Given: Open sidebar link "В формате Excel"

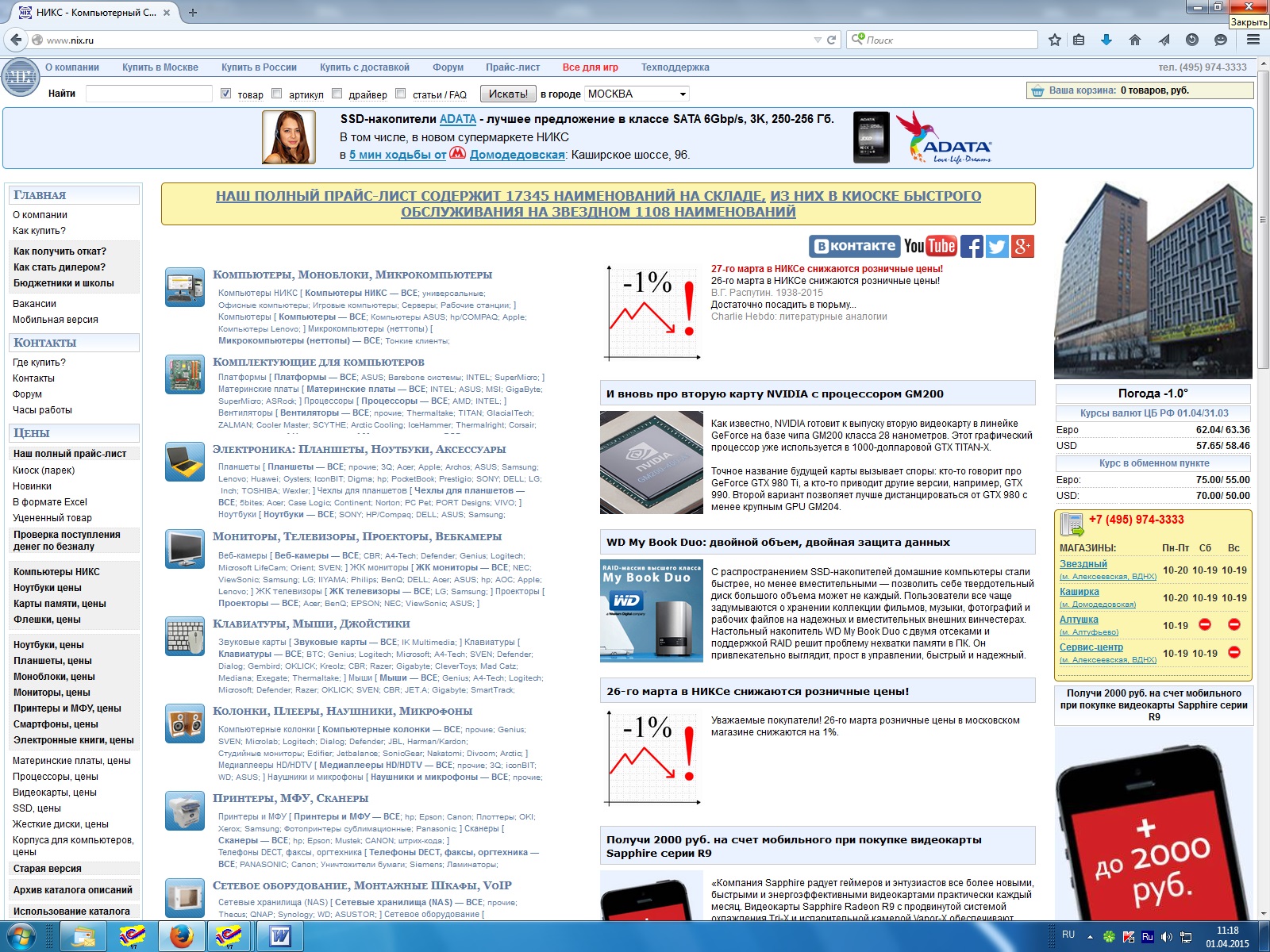Looking at the screenshot, I should pyautogui.click(x=50, y=502).
